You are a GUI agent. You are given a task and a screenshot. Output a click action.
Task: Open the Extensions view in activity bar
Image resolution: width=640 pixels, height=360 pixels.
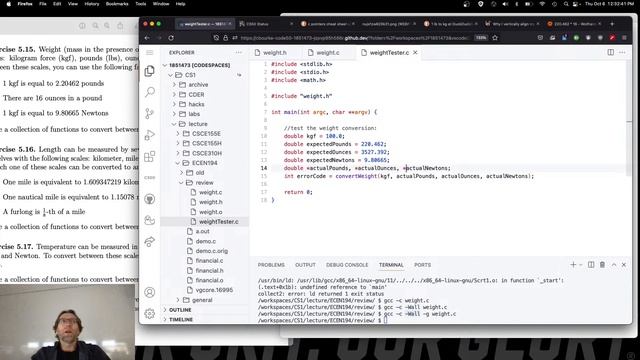150,156
